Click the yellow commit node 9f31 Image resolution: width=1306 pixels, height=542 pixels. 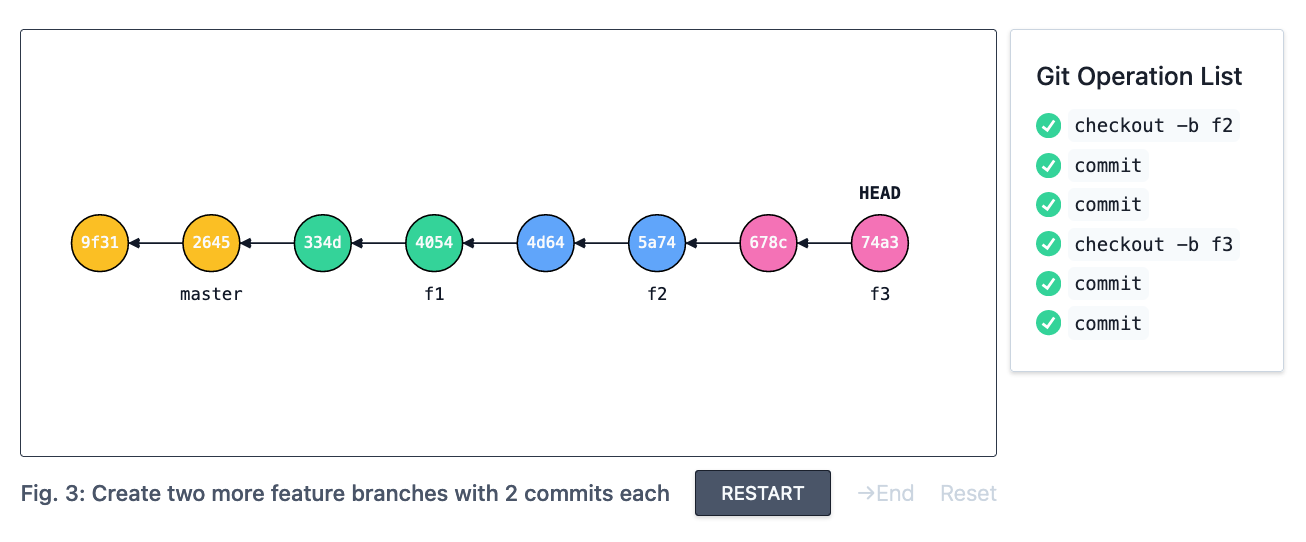click(100, 242)
